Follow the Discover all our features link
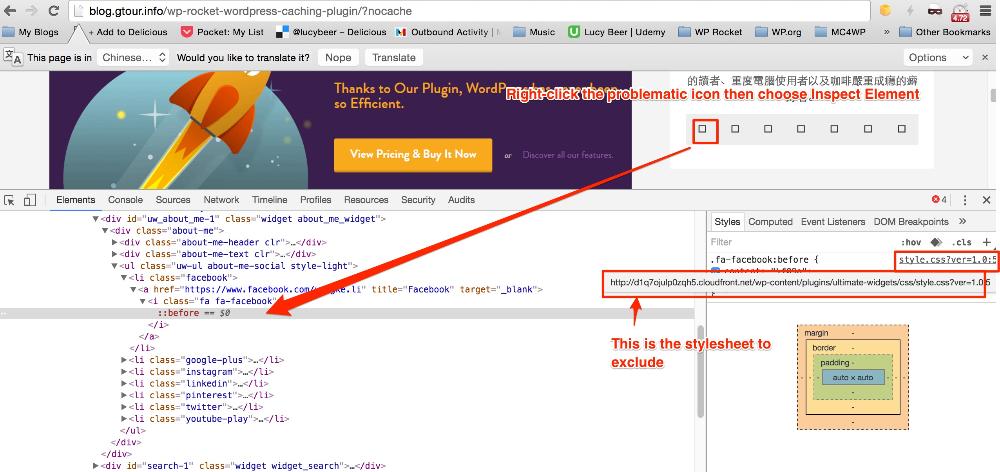The image size is (1000, 472). (568, 155)
